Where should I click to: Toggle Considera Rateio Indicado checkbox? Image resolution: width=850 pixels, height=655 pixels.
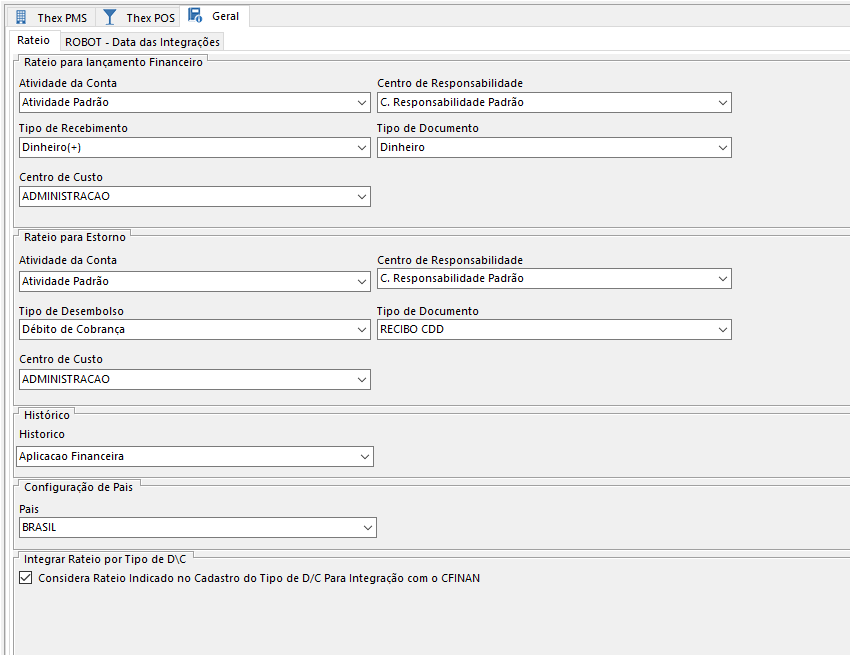(x=26, y=578)
